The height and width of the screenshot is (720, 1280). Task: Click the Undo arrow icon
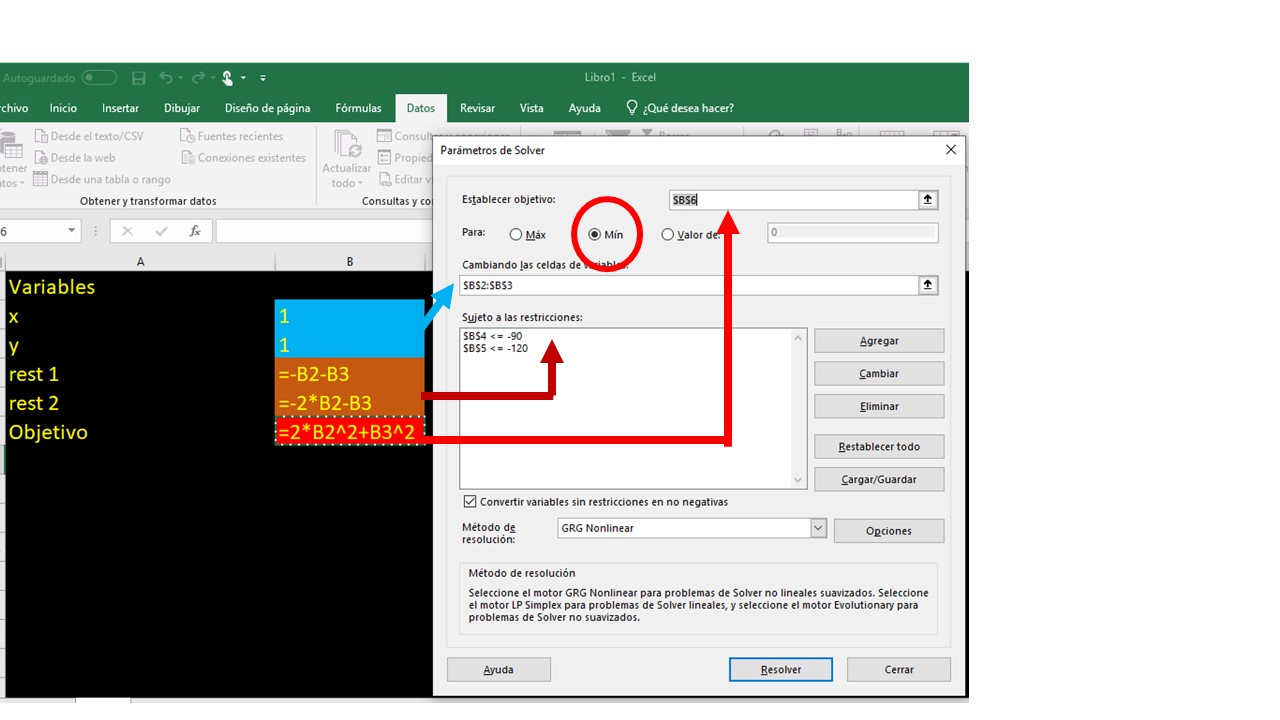coord(165,78)
